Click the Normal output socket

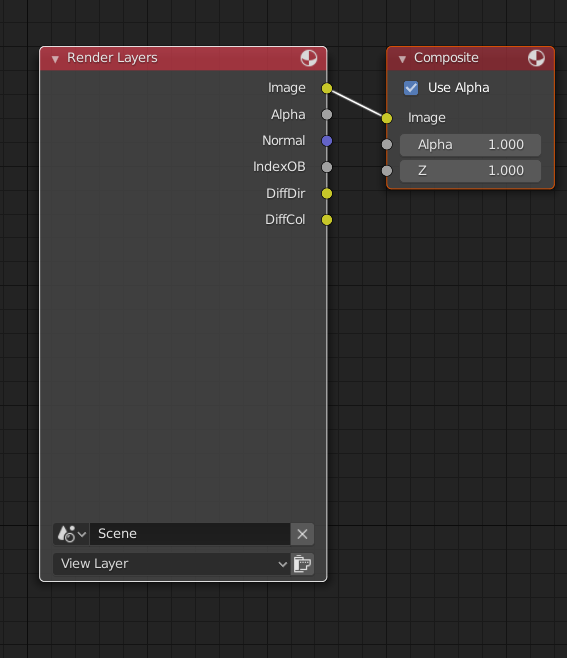[327, 141]
